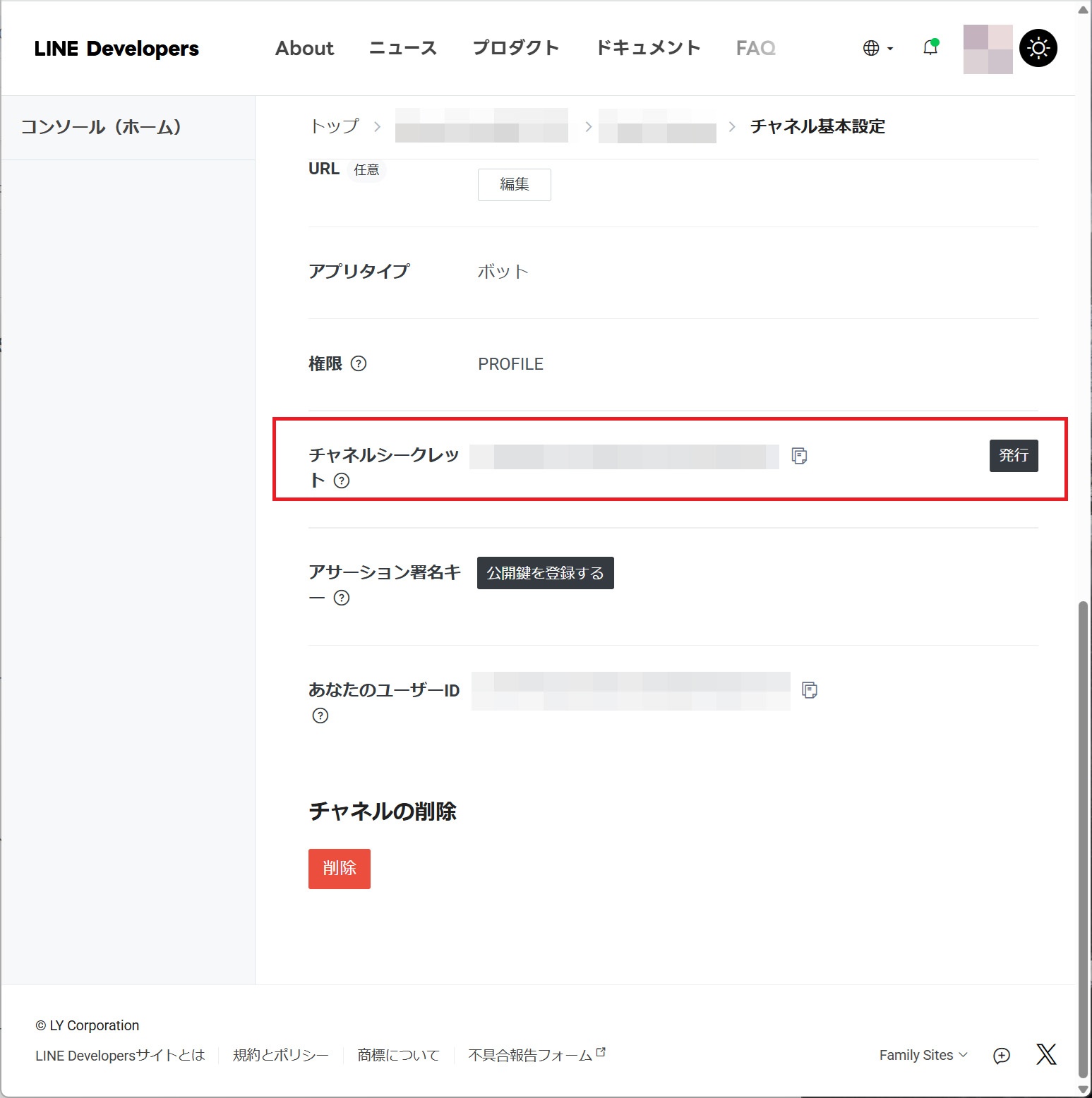The height and width of the screenshot is (1098, 1092).
Task: Expand the Family Sites dropdown
Action: 923,1054
